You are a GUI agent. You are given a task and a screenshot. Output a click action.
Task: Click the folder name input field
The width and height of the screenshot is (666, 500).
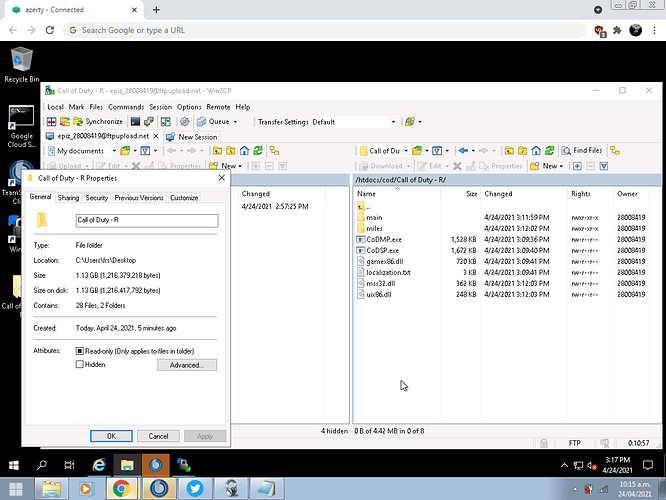click(147, 220)
